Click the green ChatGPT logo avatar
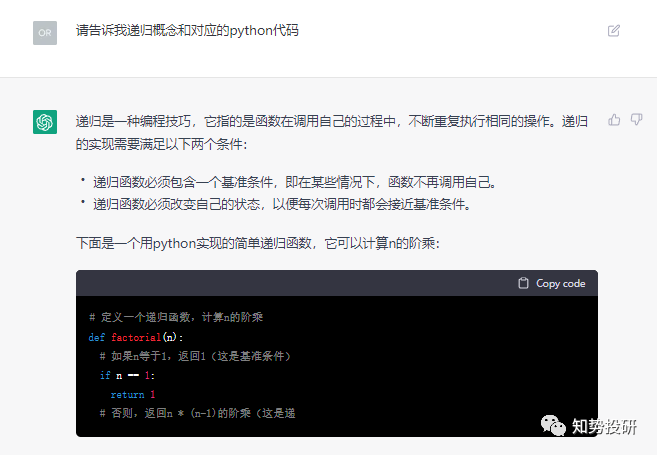The height and width of the screenshot is (455, 657). coord(45,122)
